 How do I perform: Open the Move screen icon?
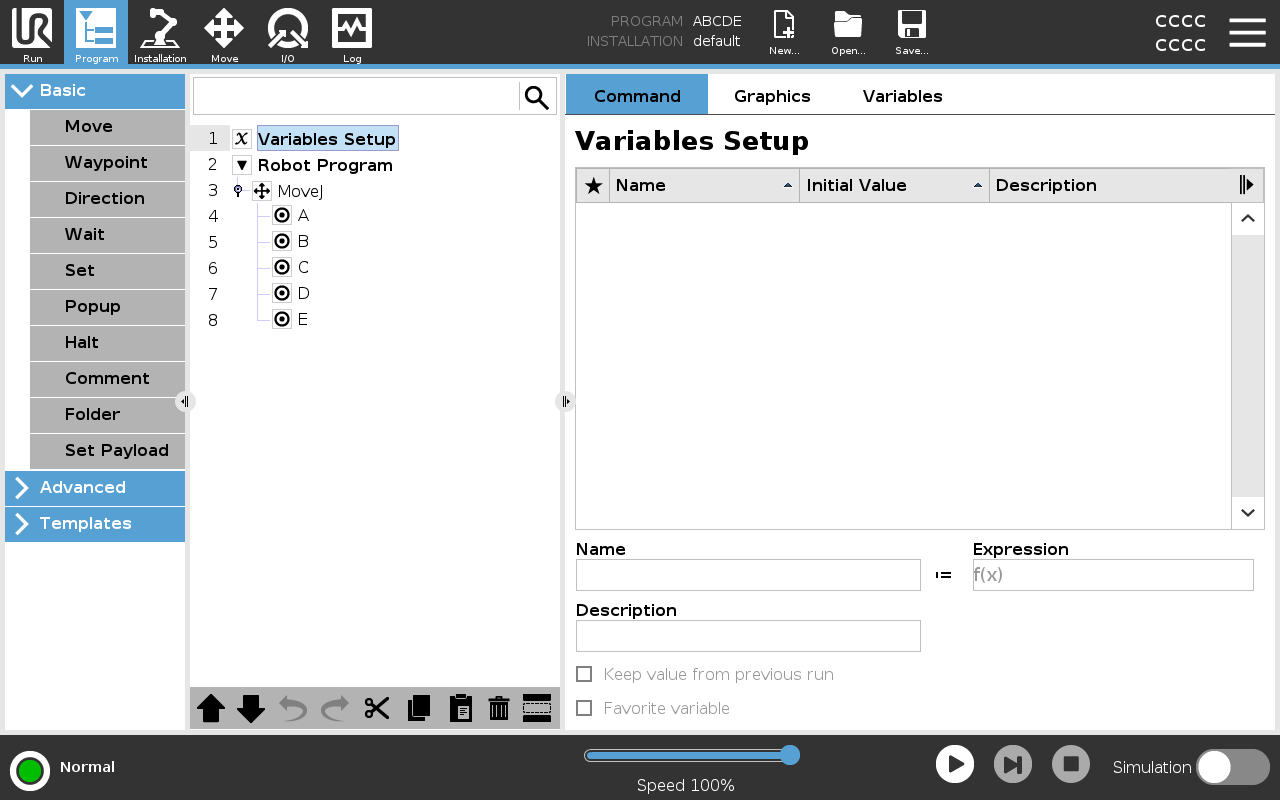click(x=224, y=33)
